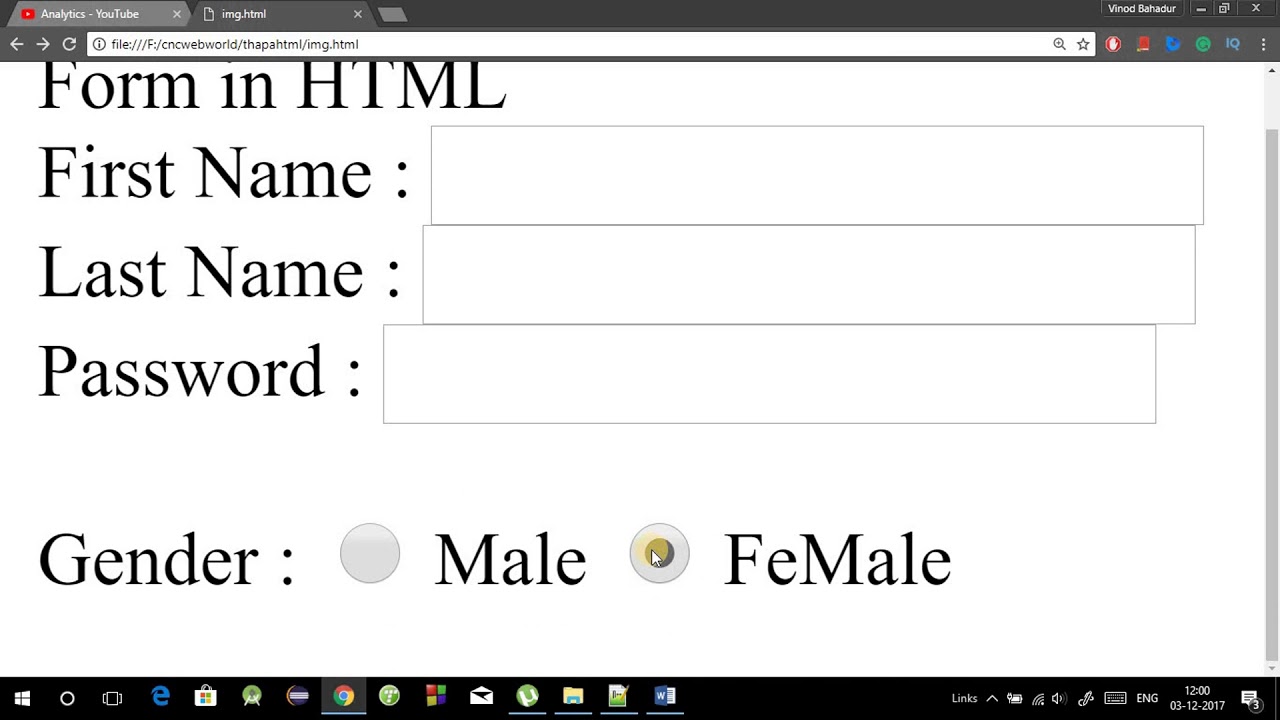Click the browser forward arrow
Viewport: 1280px width, 720px height.
coord(42,44)
